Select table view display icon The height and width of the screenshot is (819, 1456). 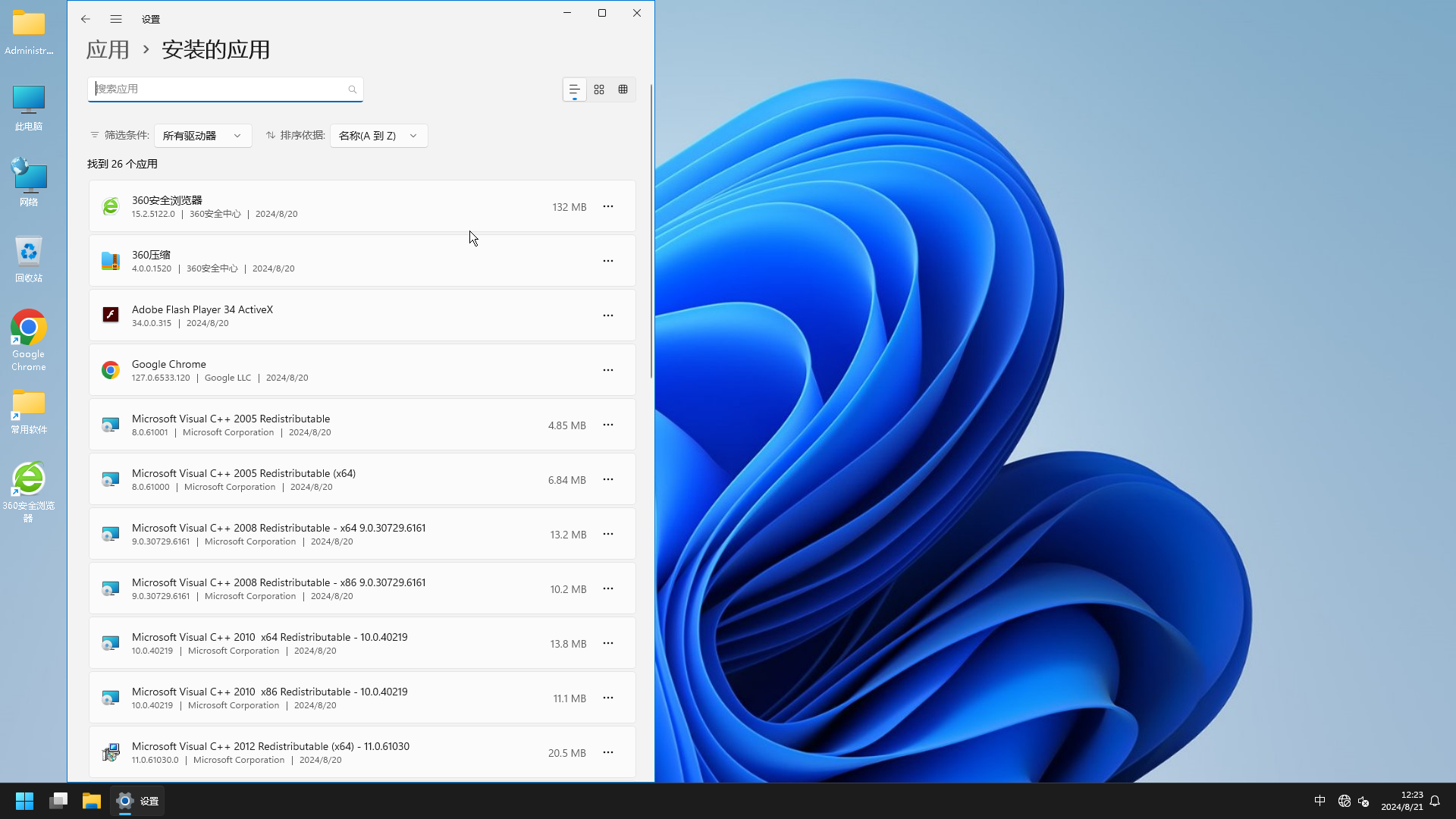click(x=622, y=89)
